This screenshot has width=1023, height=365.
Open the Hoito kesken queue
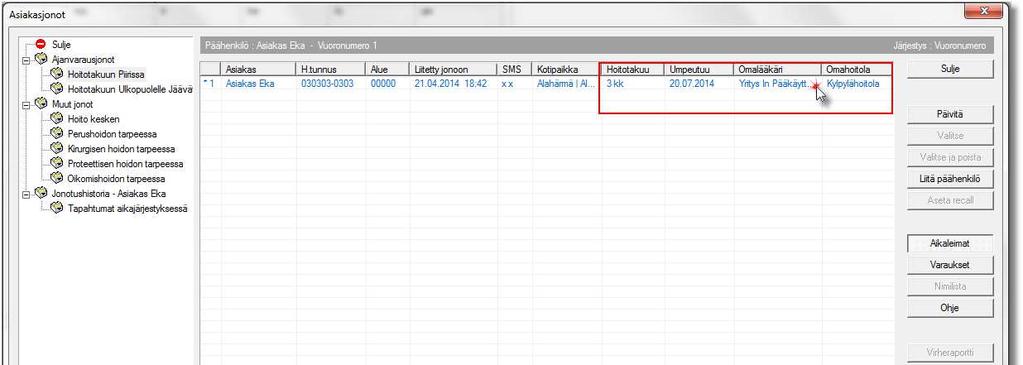[x=93, y=119]
